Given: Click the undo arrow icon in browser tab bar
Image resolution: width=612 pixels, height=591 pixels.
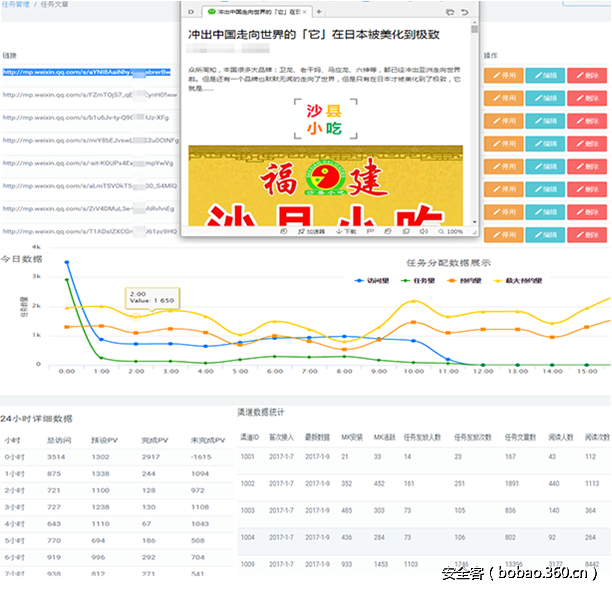Looking at the screenshot, I should (x=465, y=10).
